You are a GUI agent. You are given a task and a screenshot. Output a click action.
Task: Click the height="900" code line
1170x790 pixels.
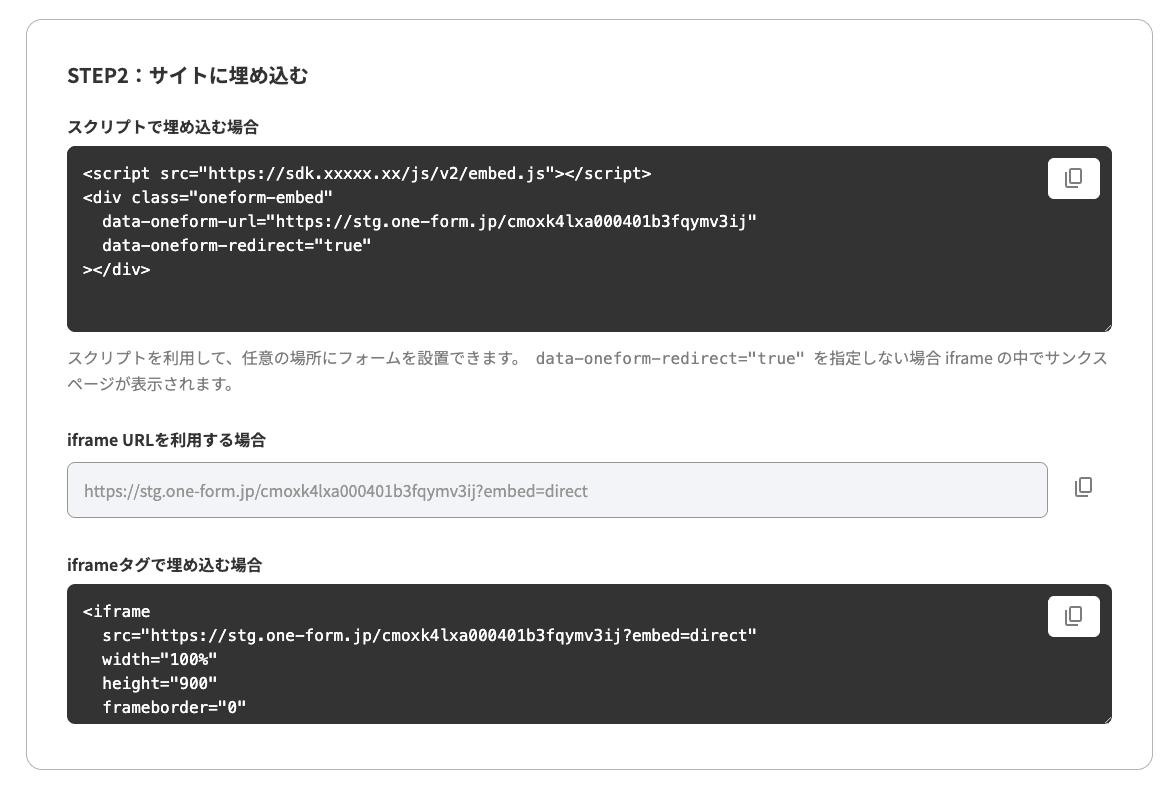coord(160,683)
